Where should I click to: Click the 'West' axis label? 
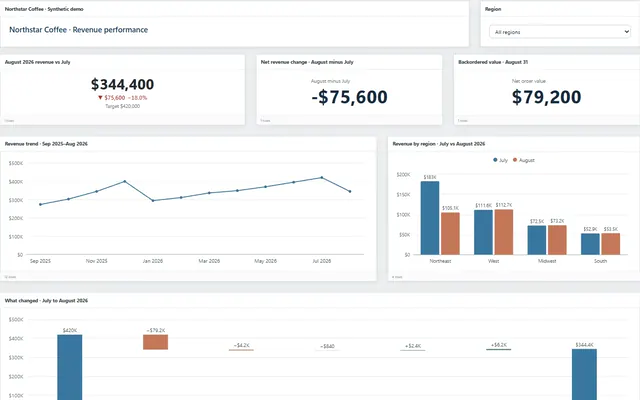(493, 261)
